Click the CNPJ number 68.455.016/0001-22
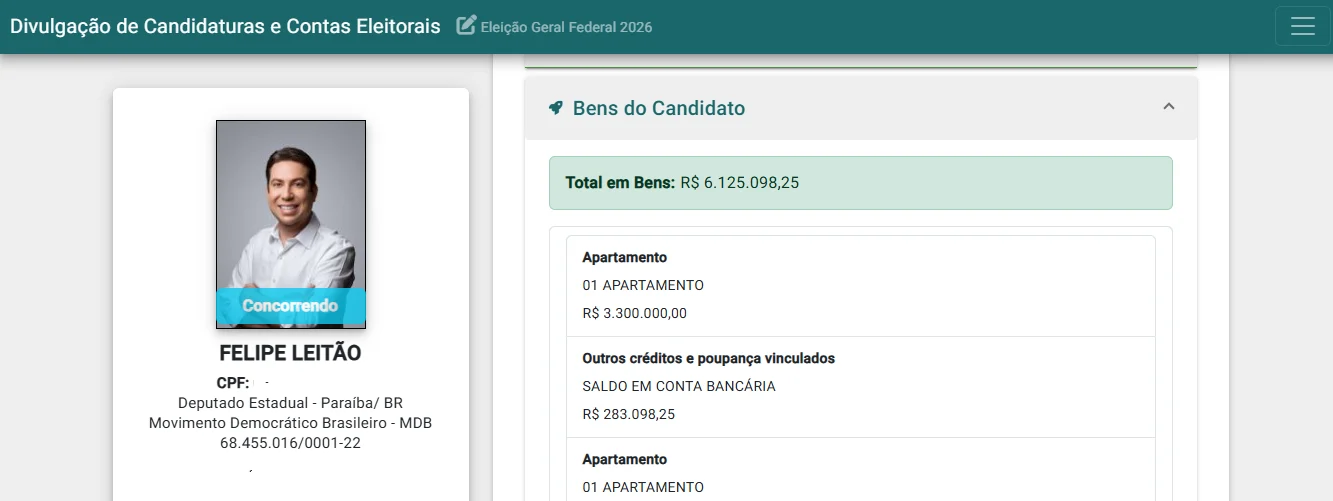 [290, 442]
